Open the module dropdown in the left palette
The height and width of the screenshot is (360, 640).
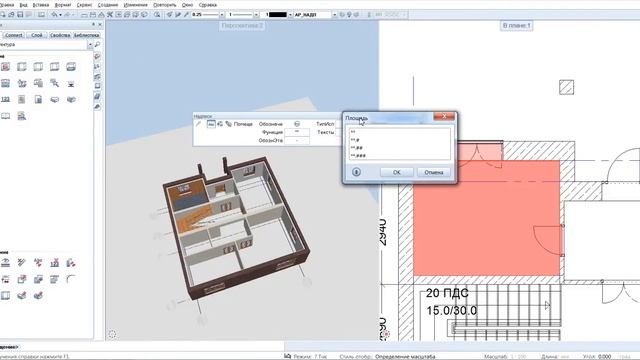point(90,44)
